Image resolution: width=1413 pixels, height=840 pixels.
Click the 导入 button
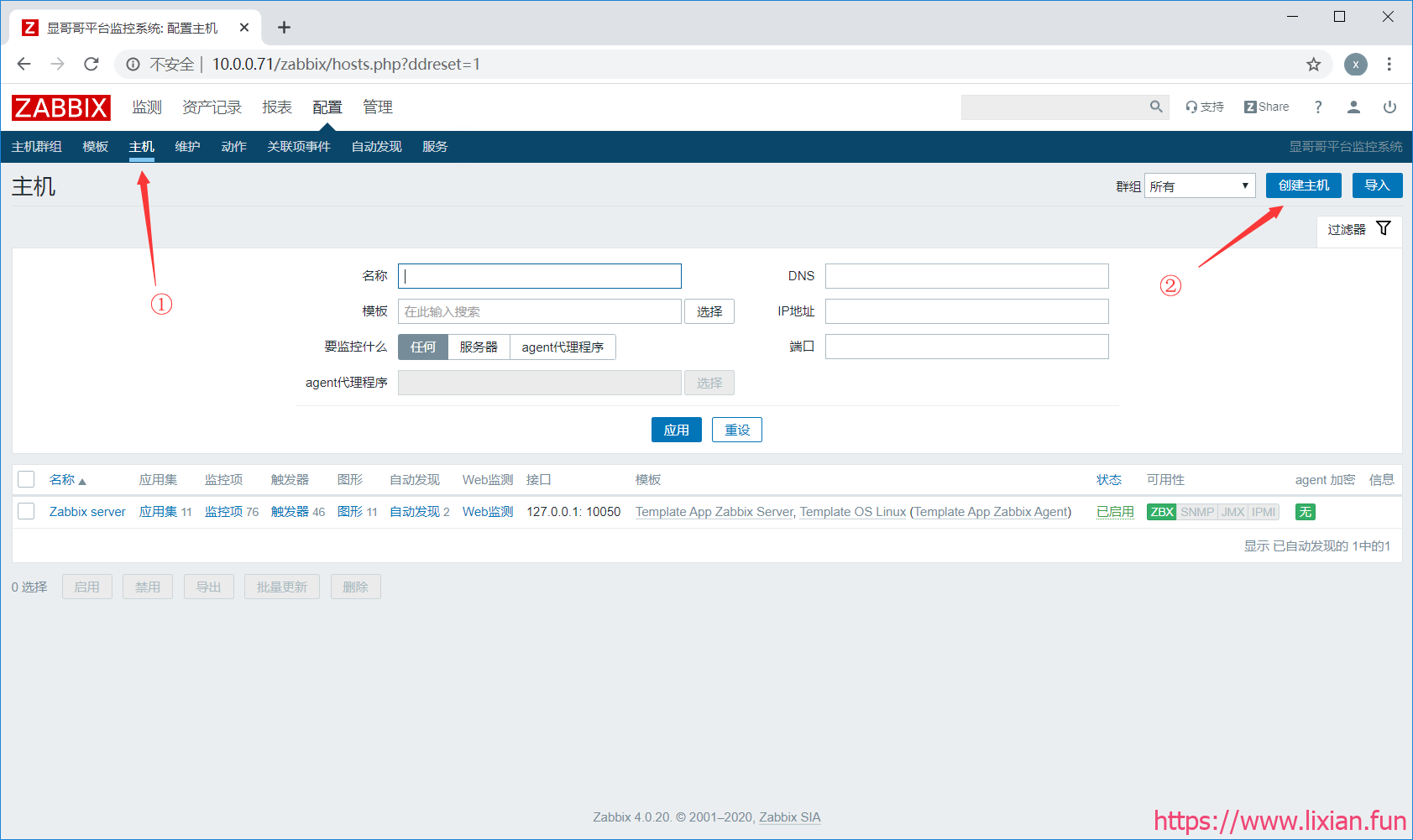click(1377, 185)
